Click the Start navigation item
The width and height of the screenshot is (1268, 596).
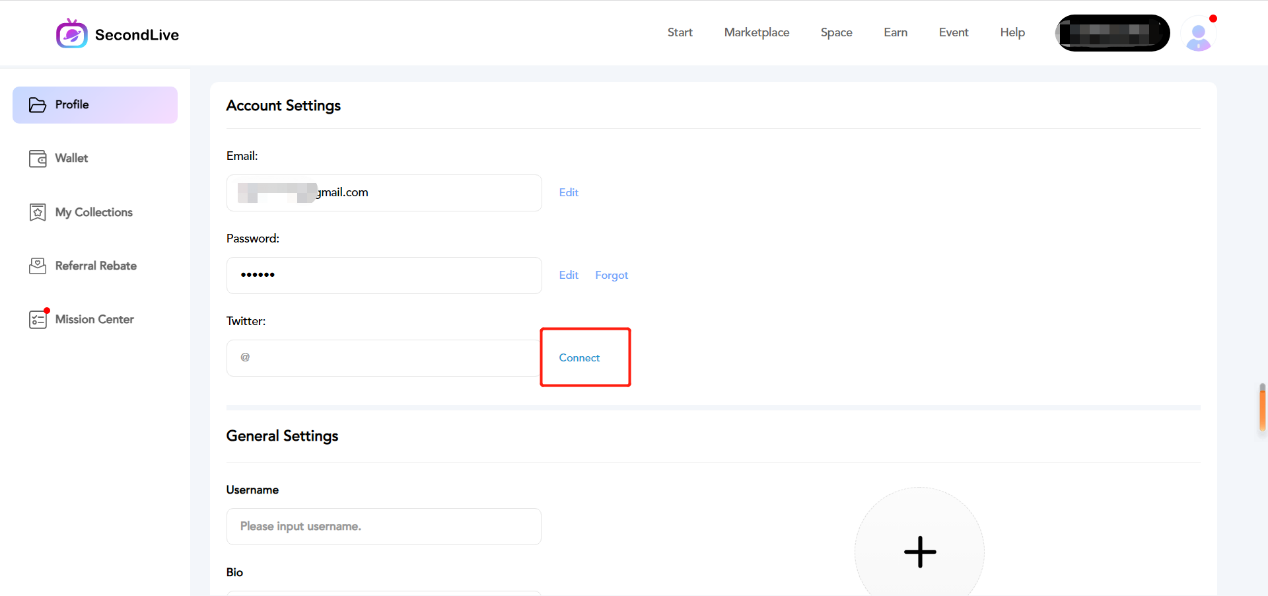pos(680,33)
